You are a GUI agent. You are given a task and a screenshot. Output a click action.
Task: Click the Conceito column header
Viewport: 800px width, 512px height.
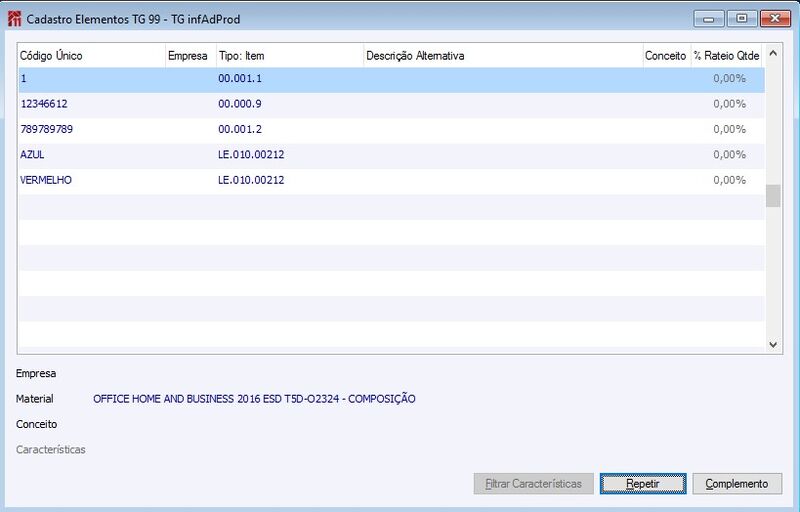pyautogui.click(x=666, y=56)
